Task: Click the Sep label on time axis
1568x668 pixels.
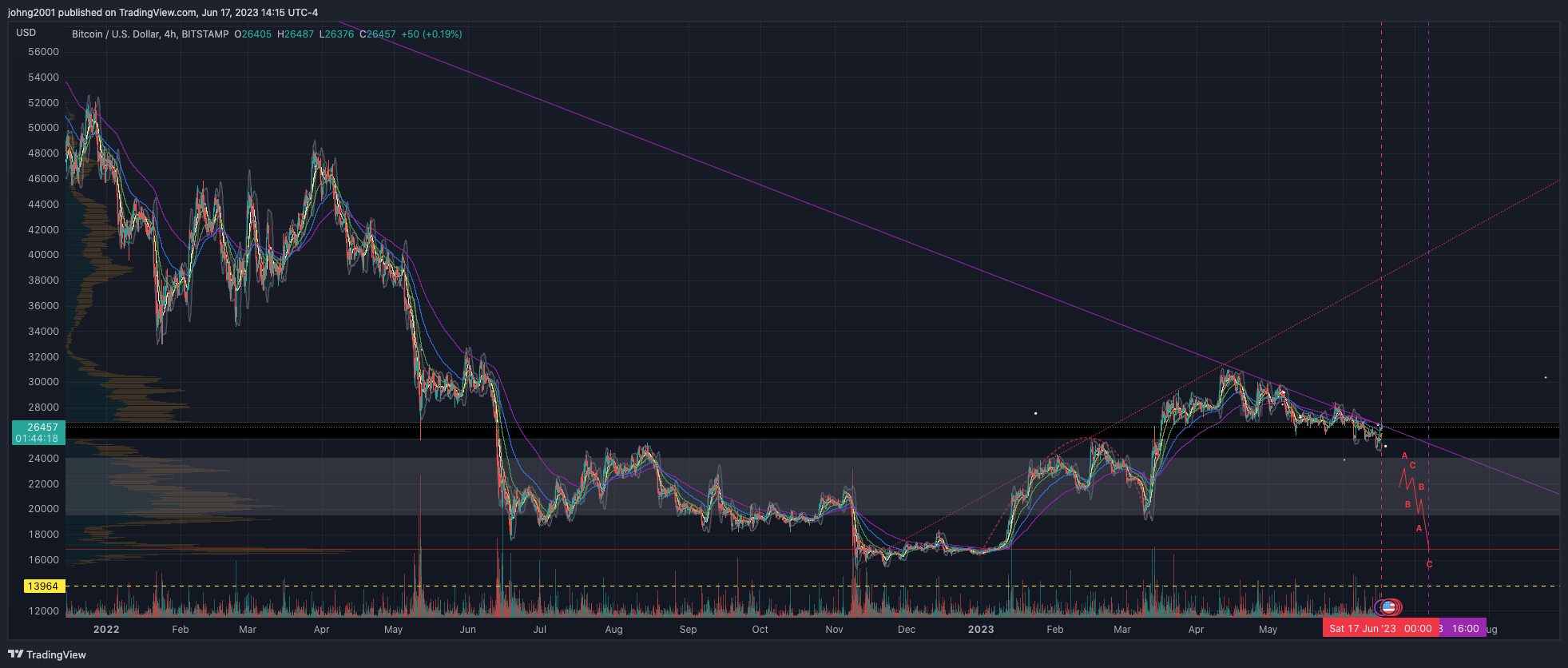Action: coord(688,630)
